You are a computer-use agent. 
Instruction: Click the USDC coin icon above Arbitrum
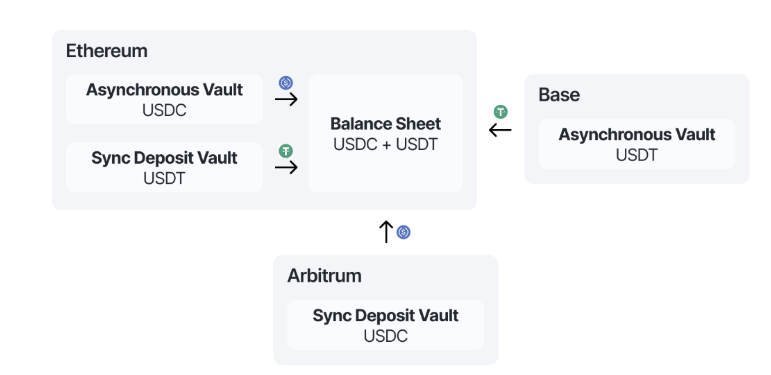pos(404,232)
